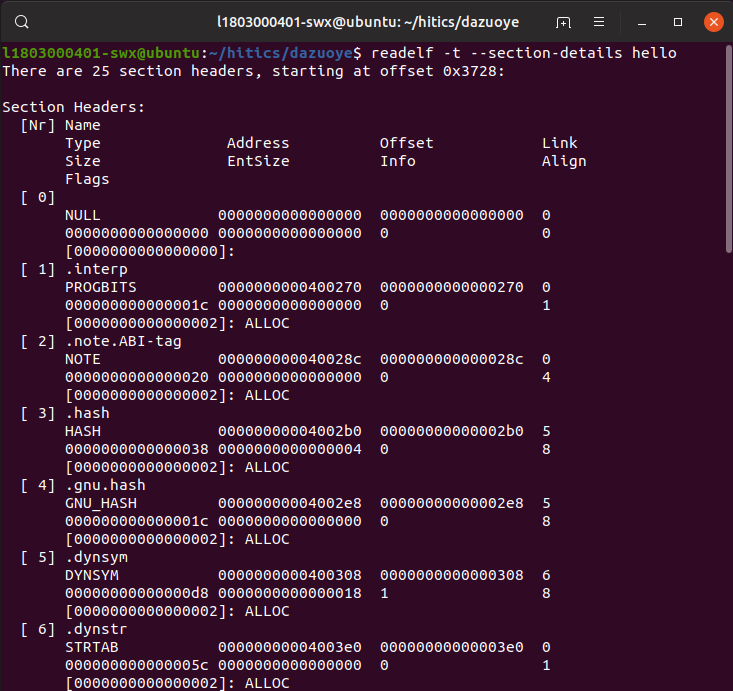Click the 'Link' column header
This screenshot has width=733, height=691.
[x=560, y=143]
